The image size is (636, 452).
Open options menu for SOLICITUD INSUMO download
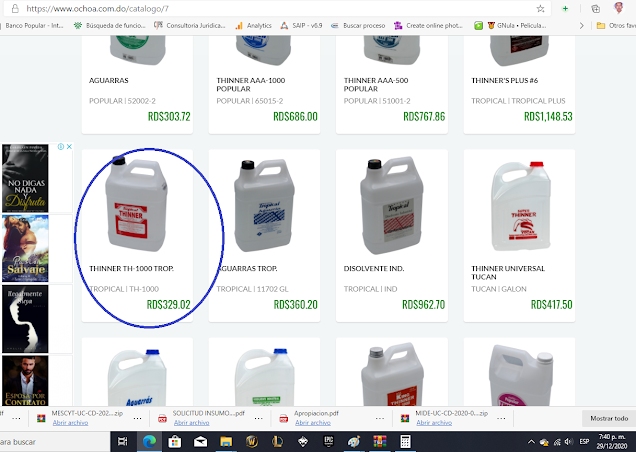click(258, 418)
